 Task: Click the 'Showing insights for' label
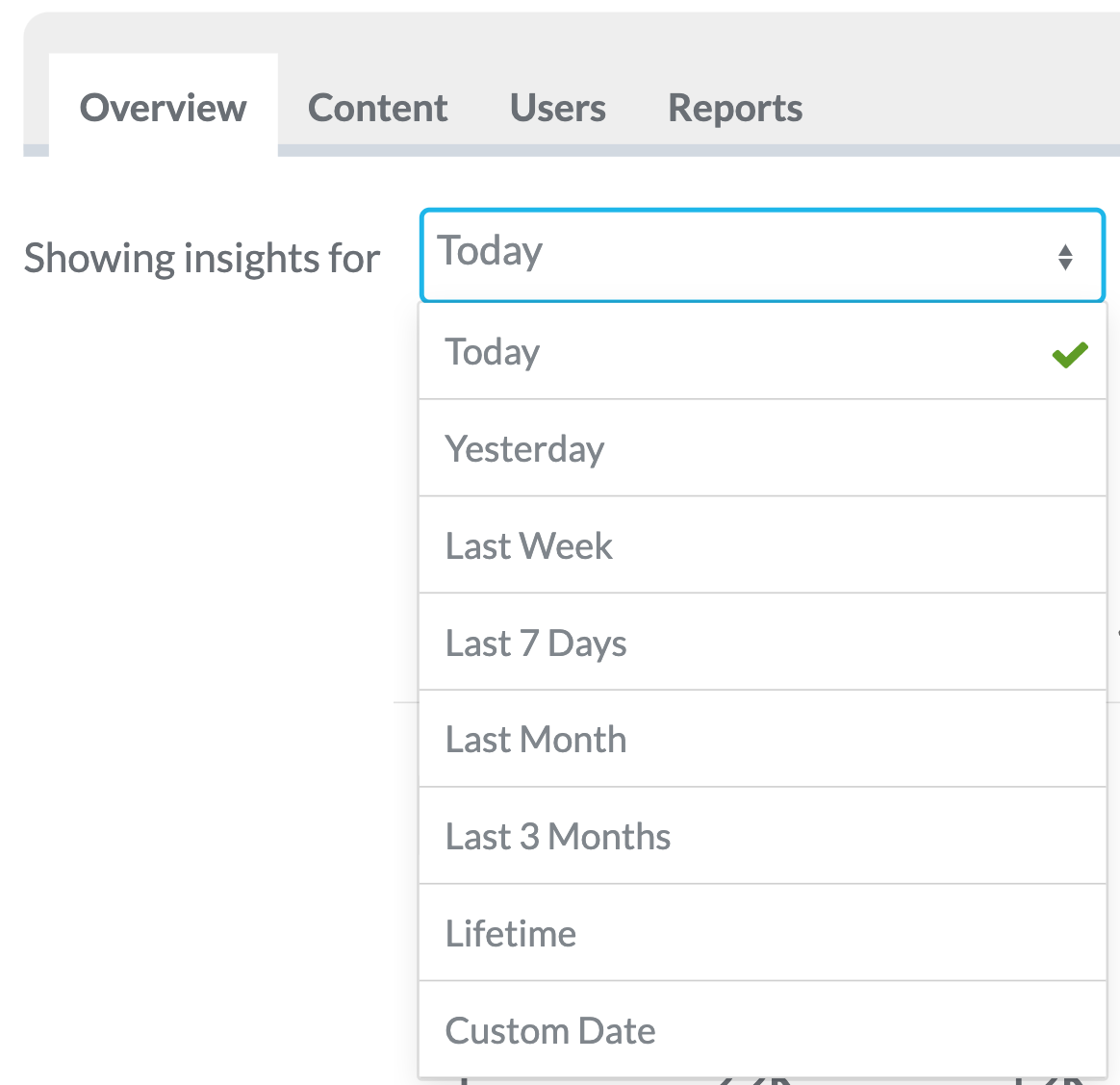(x=201, y=258)
